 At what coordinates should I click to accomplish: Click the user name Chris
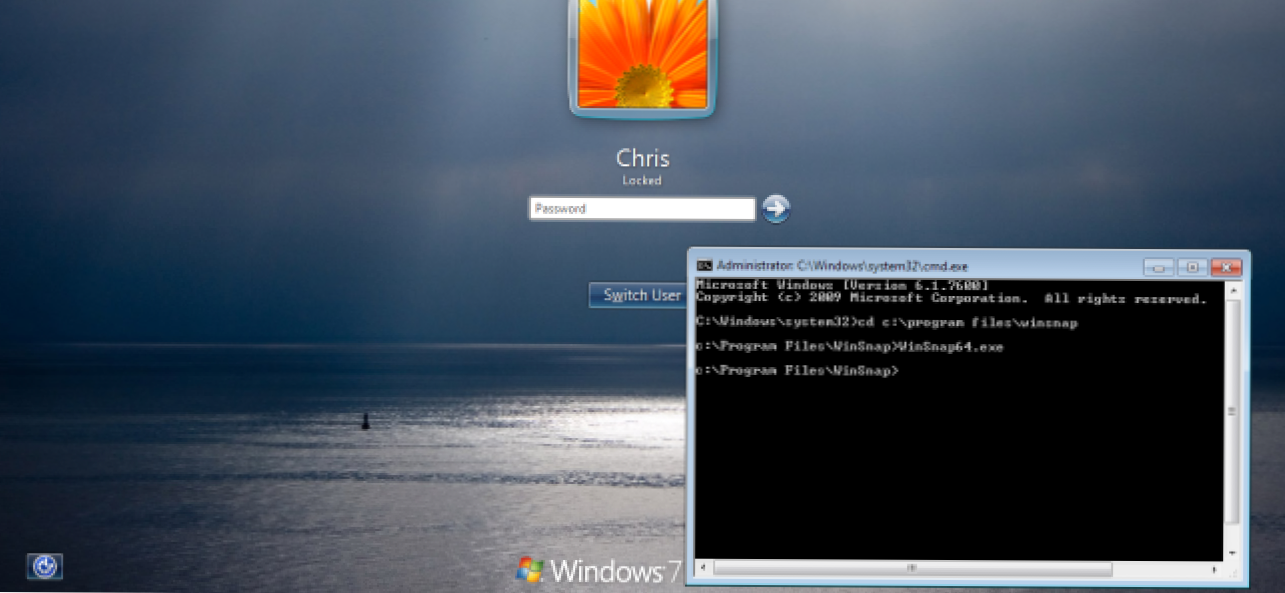coord(642,158)
